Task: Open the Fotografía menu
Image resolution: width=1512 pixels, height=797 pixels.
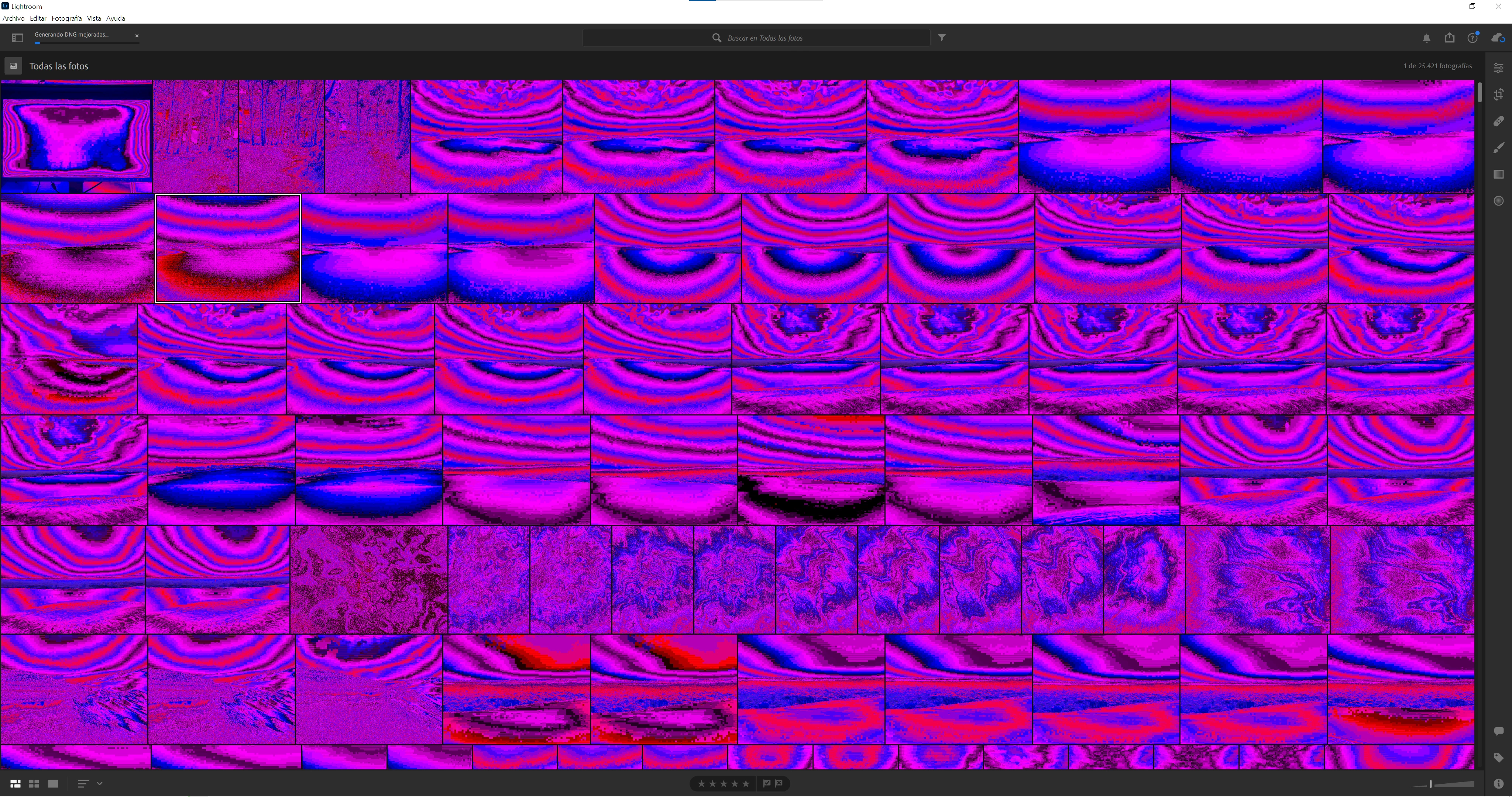Action: pyautogui.click(x=66, y=18)
